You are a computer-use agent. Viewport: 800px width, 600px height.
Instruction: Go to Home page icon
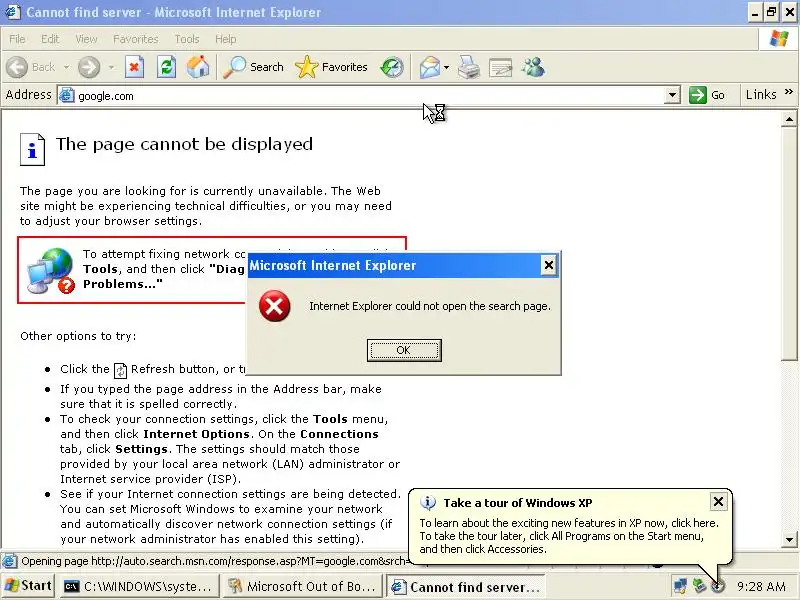[x=198, y=67]
